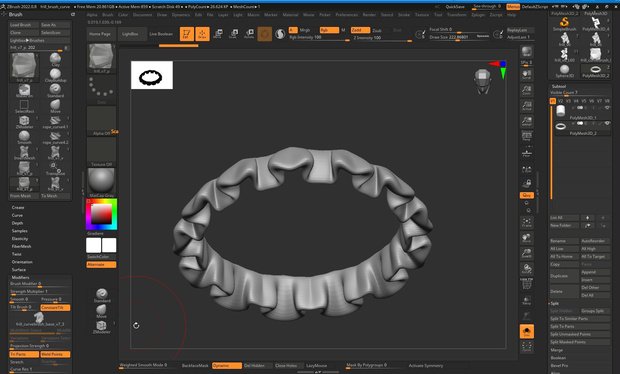Select the SimpleBrush tool icon
The width and height of the screenshot is (620, 374).
(565, 24)
